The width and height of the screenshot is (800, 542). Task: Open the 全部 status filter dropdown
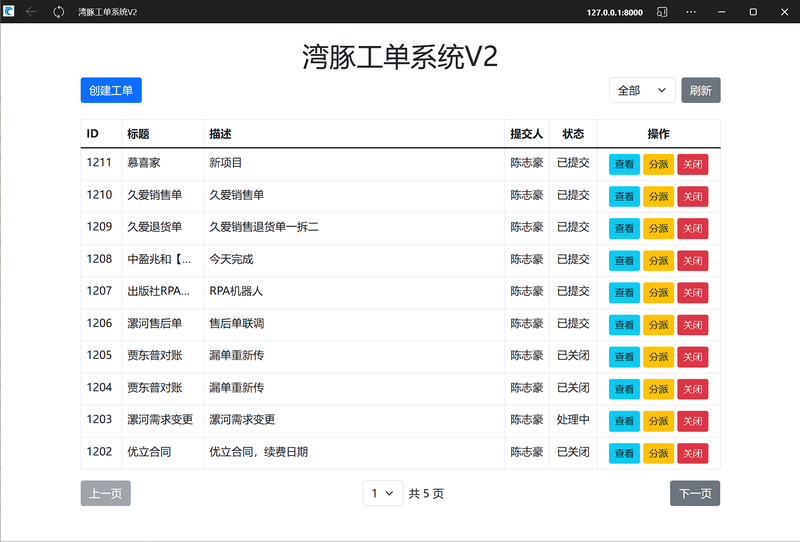(x=642, y=90)
